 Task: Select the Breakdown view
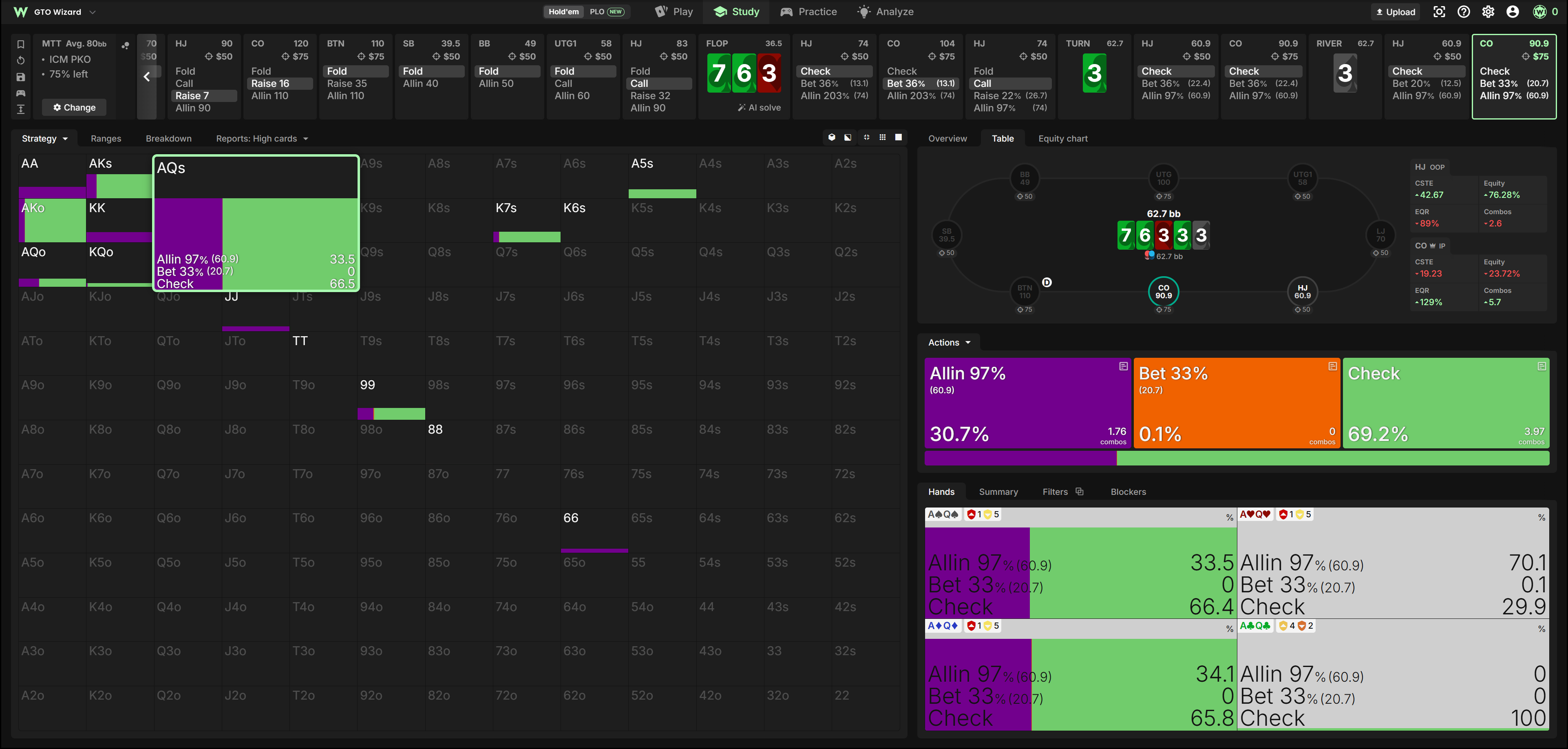tap(169, 139)
